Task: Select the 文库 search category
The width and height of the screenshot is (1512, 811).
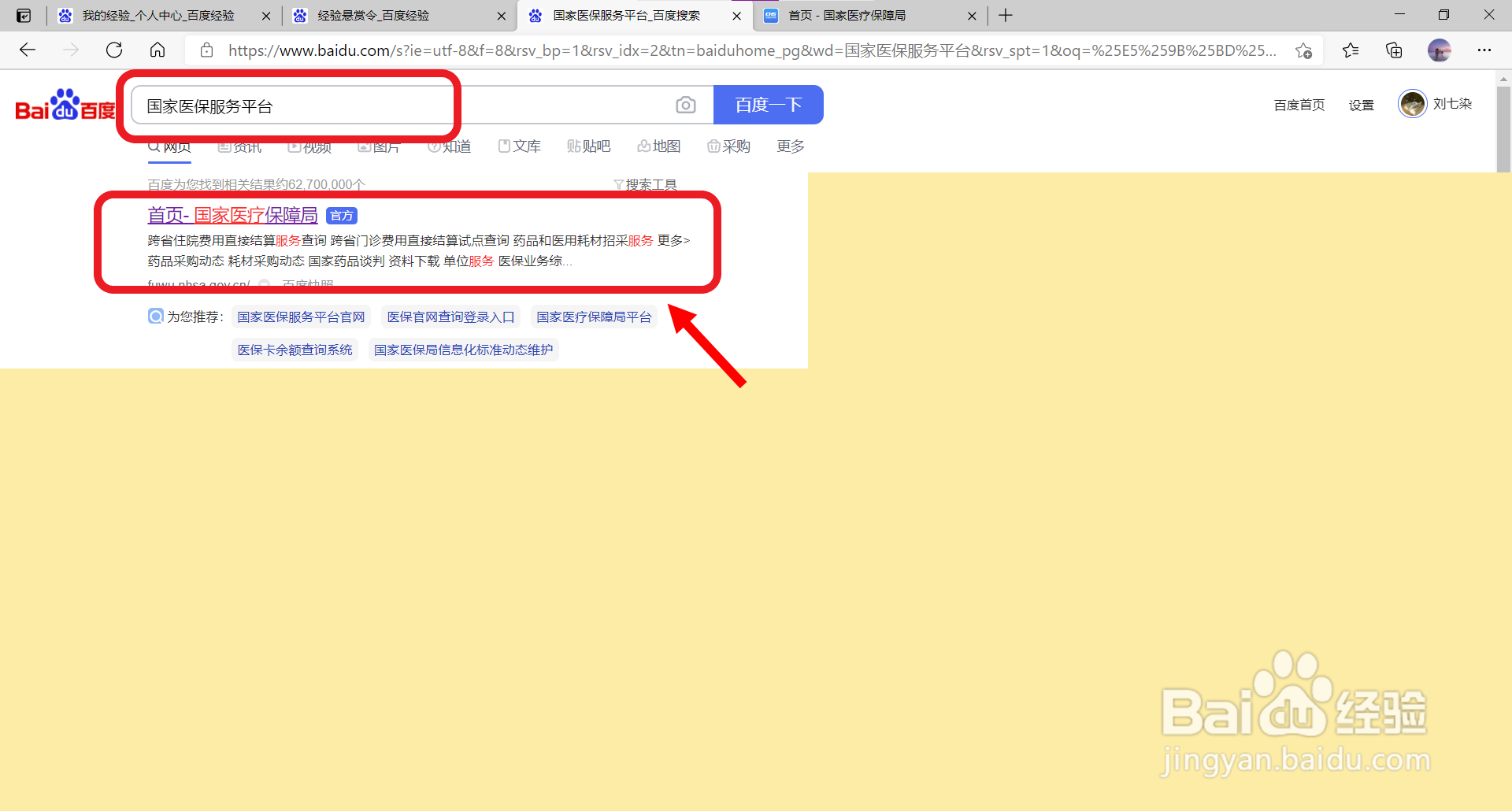Action: coord(520,146)
